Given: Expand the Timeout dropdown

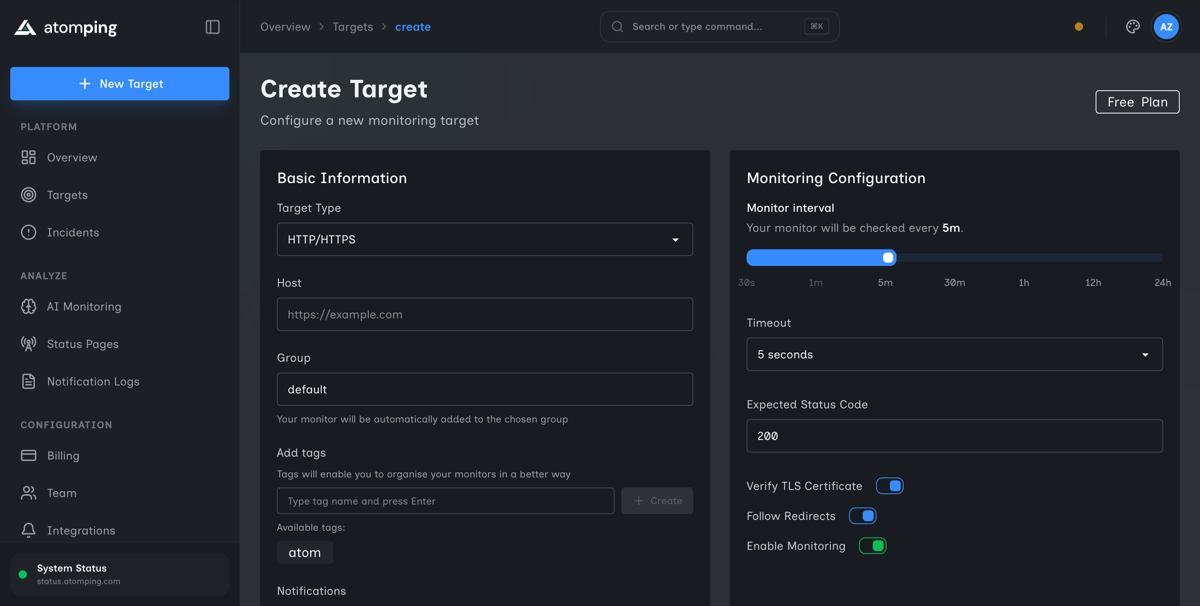Looking at the screenshot, I should (x=954, y=354).
